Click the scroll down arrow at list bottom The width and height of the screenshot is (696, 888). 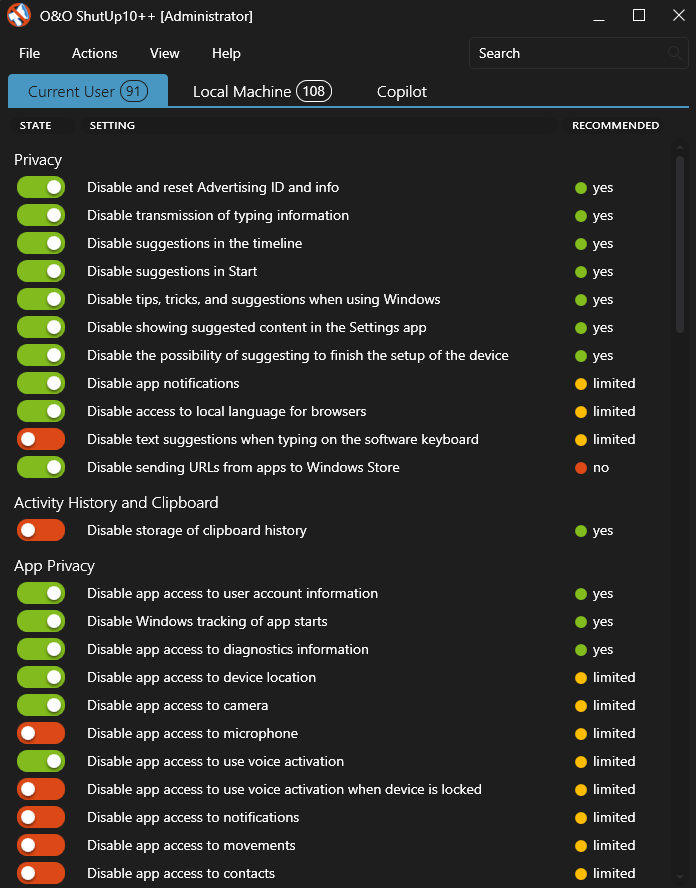tap(680, 878)
